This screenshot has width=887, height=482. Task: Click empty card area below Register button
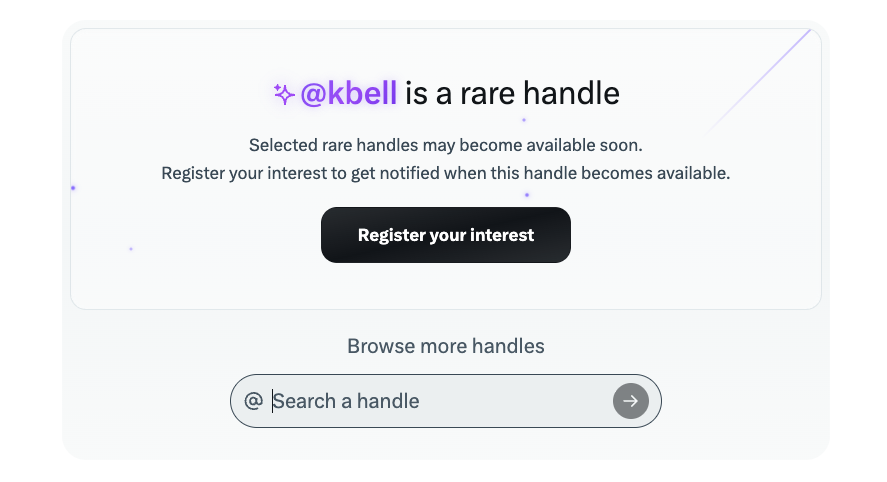[x=445, y=286]
